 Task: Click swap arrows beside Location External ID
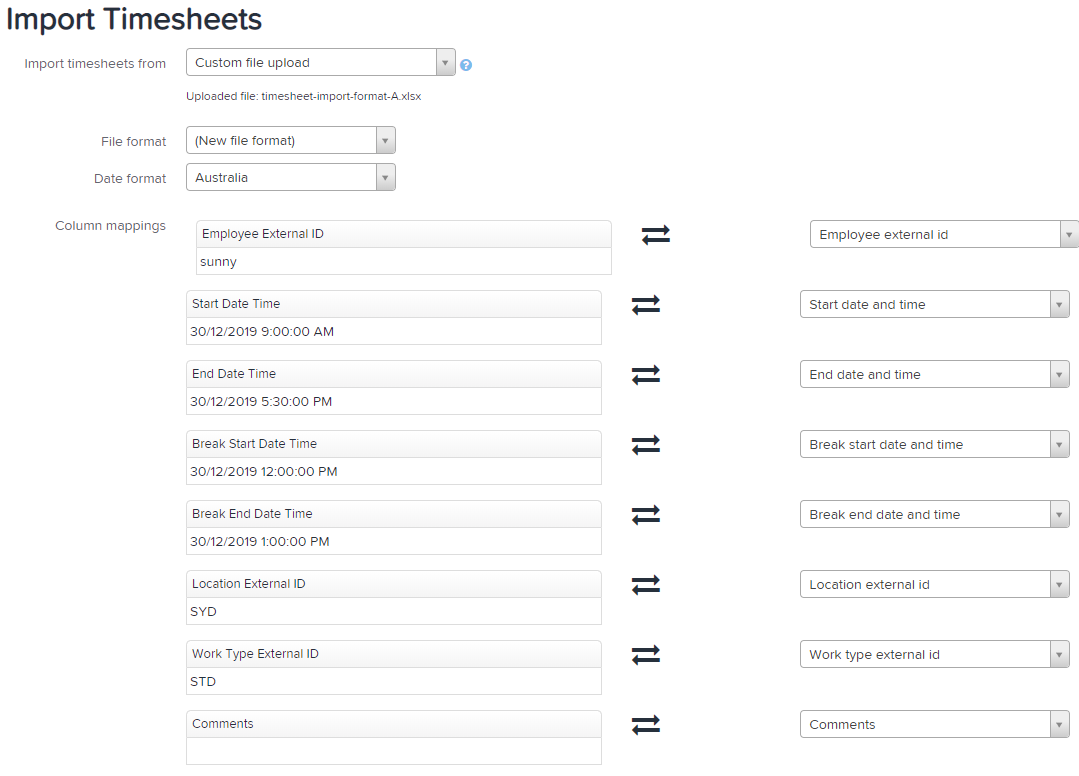(645, 585)
